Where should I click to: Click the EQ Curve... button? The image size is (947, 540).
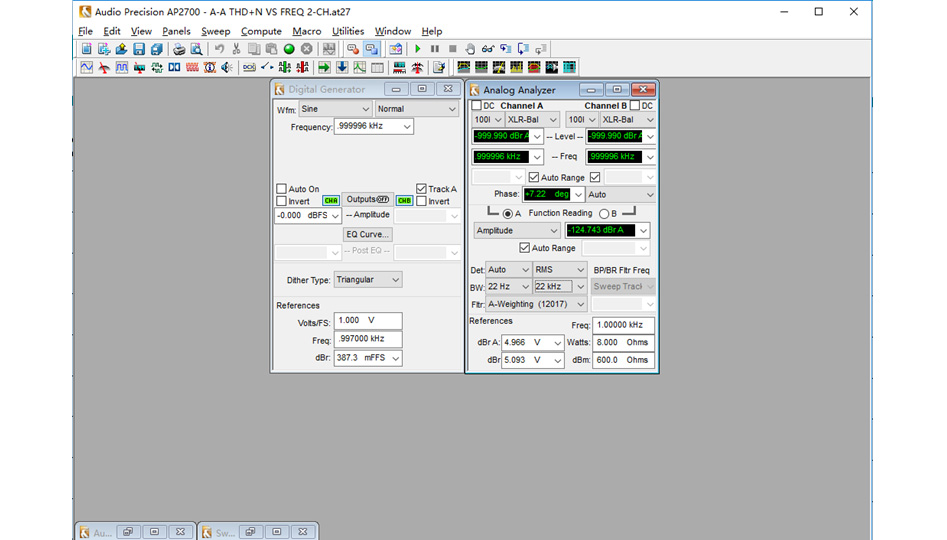click(x=368, y=234)
